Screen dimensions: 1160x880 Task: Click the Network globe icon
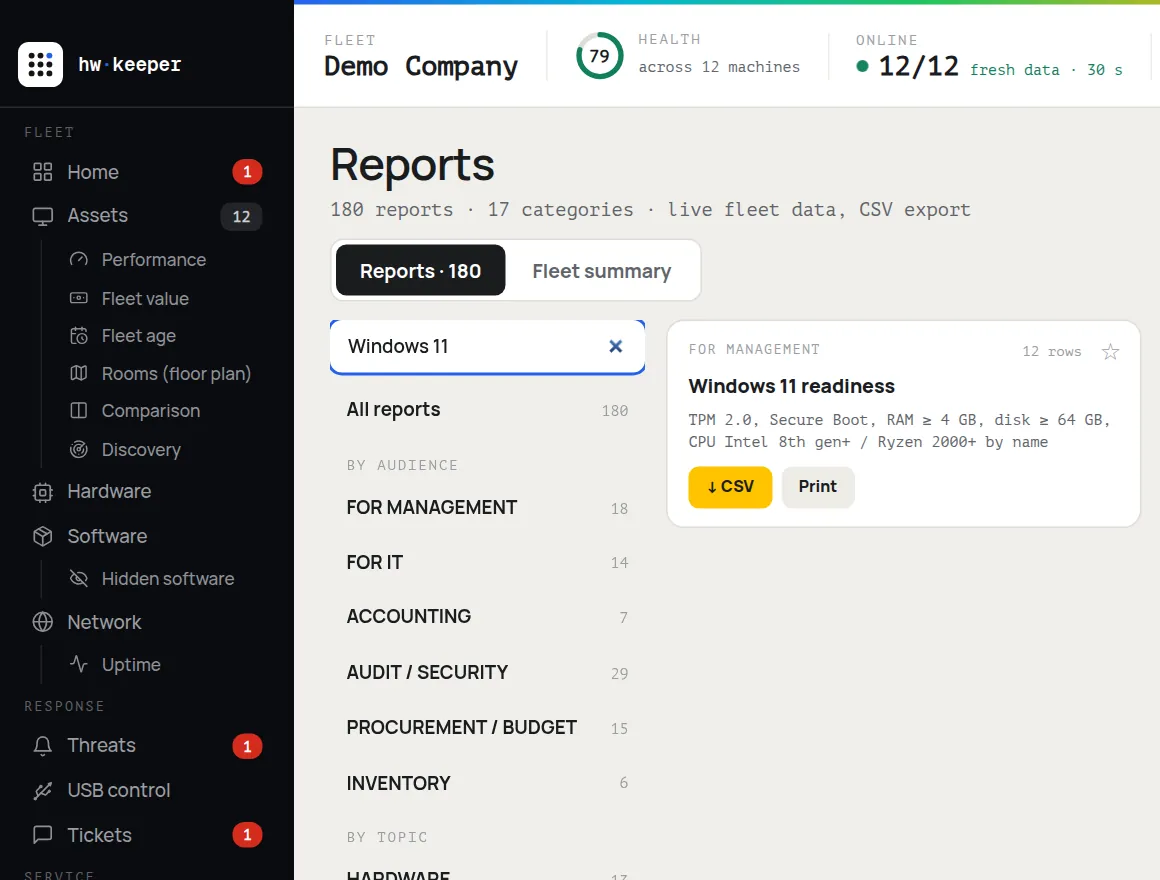pos(43,622)
